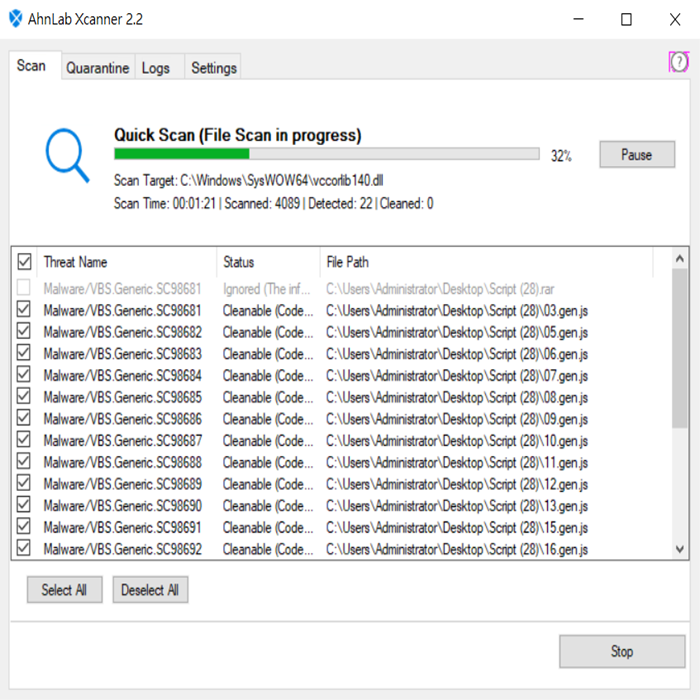700x700 pixels.
Task: Toggle checkbox for Malware/VBS.Generic.SC98692 row
Action: tap(24, 549)
